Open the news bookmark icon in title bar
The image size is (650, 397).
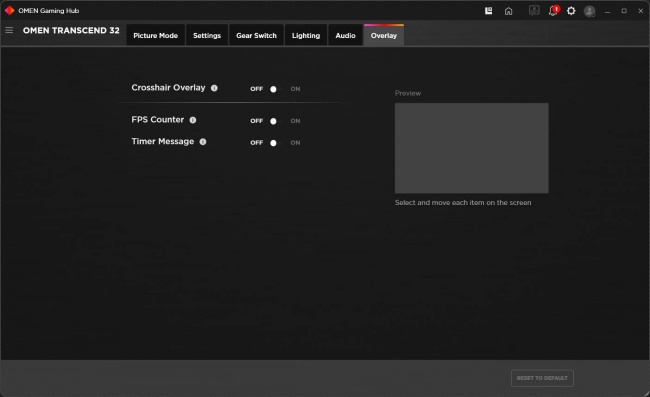(489, 11)
